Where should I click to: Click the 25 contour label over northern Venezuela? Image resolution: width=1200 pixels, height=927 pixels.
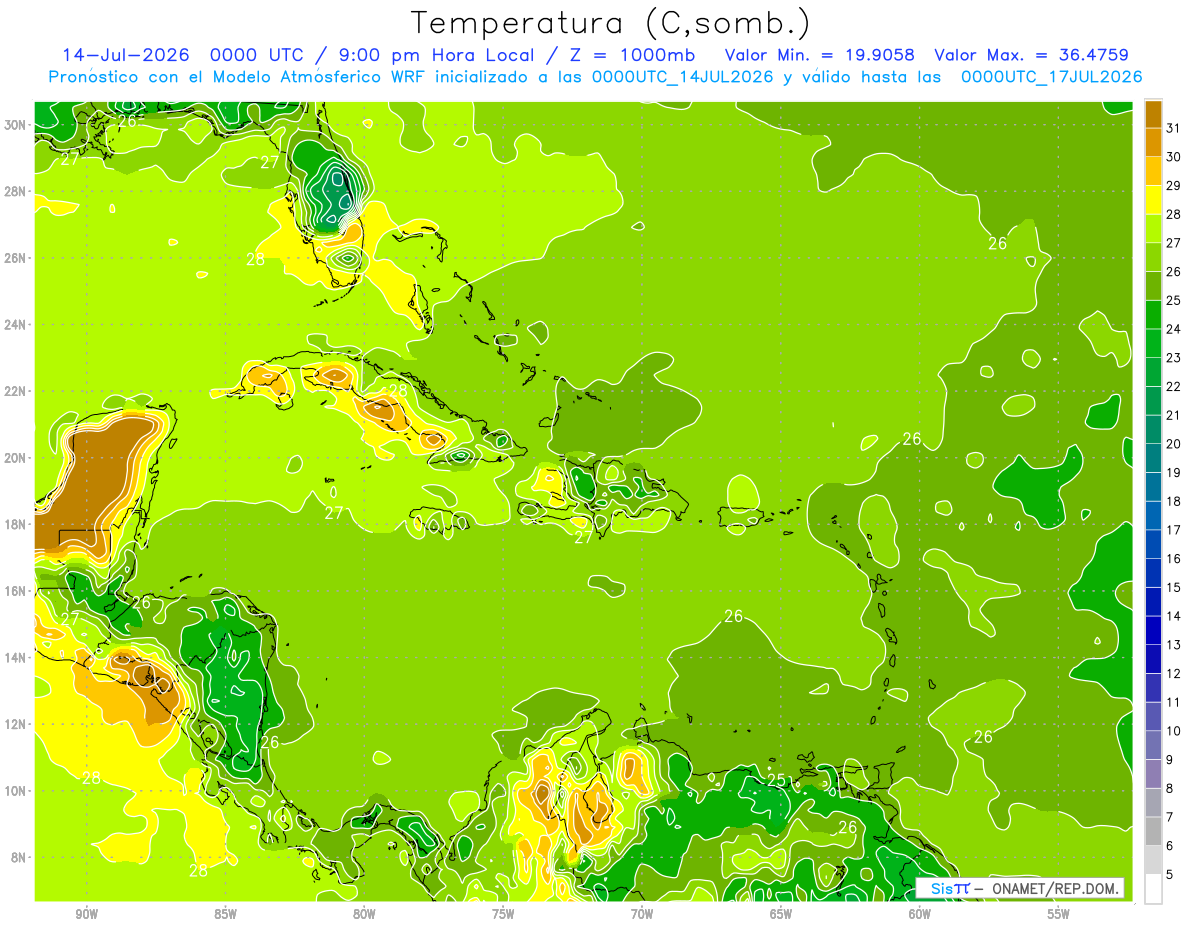777,781
